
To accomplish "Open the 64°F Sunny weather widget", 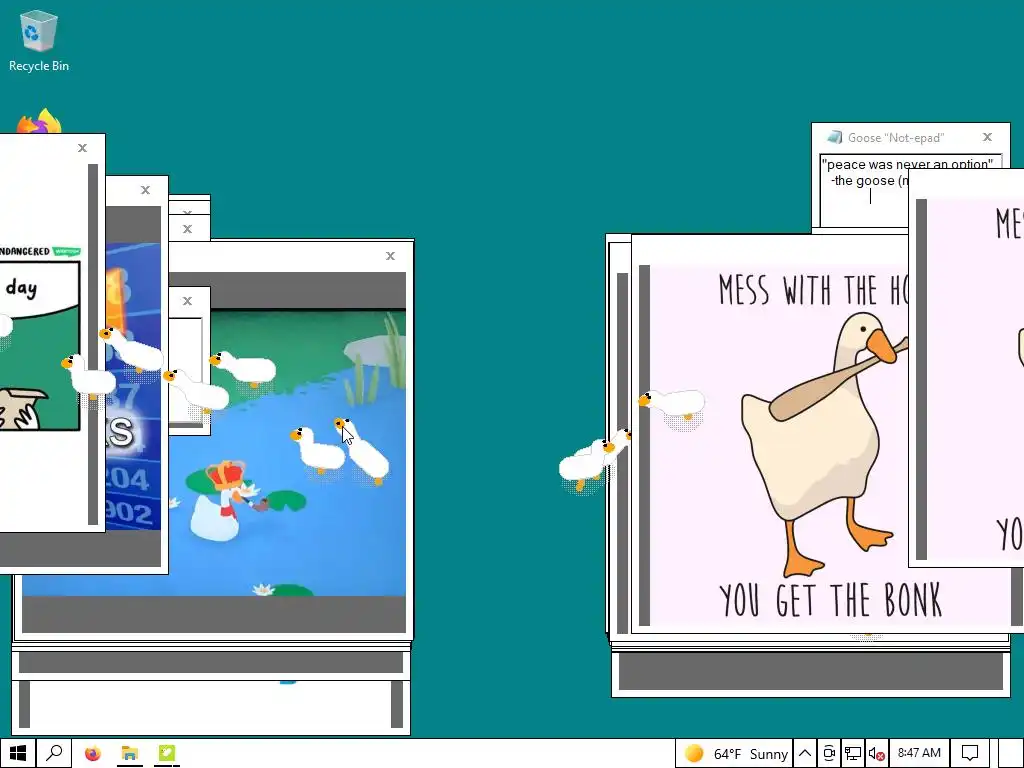I will [x=733, y=754].
